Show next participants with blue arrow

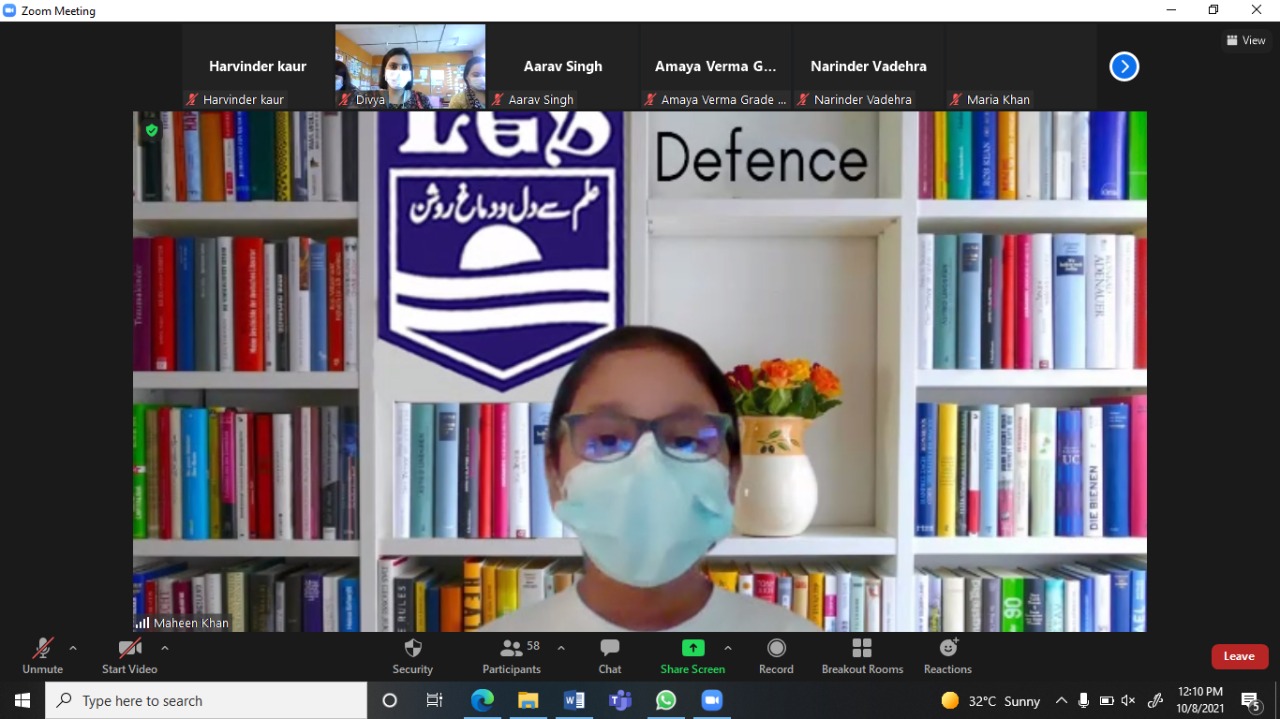(x=1124, y=66)
